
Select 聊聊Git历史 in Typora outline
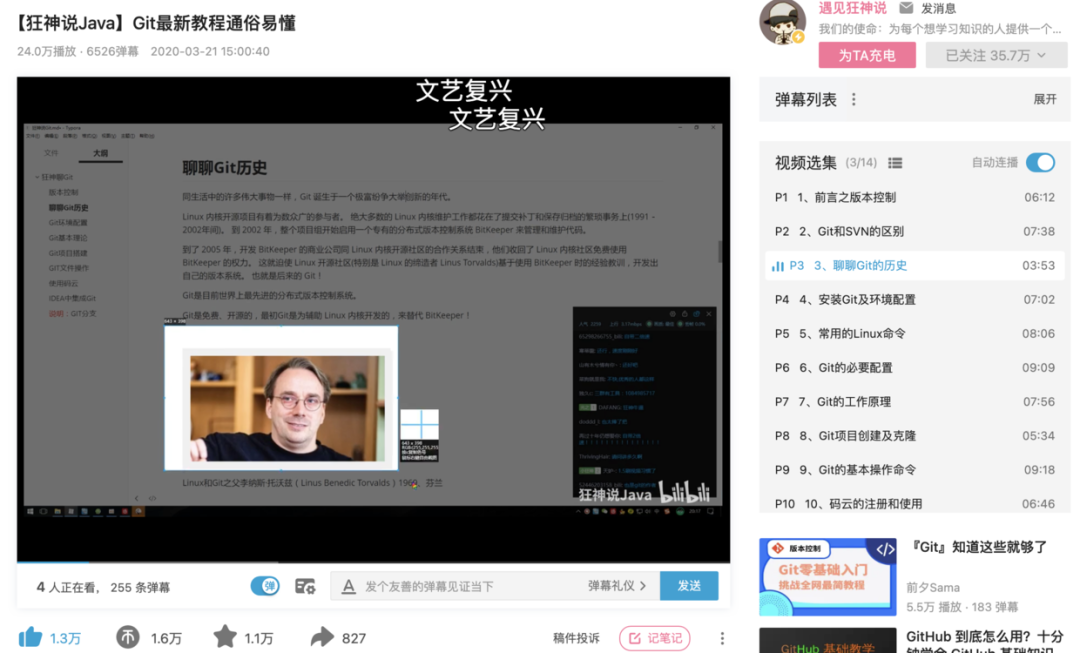click(x=68, y=207)
